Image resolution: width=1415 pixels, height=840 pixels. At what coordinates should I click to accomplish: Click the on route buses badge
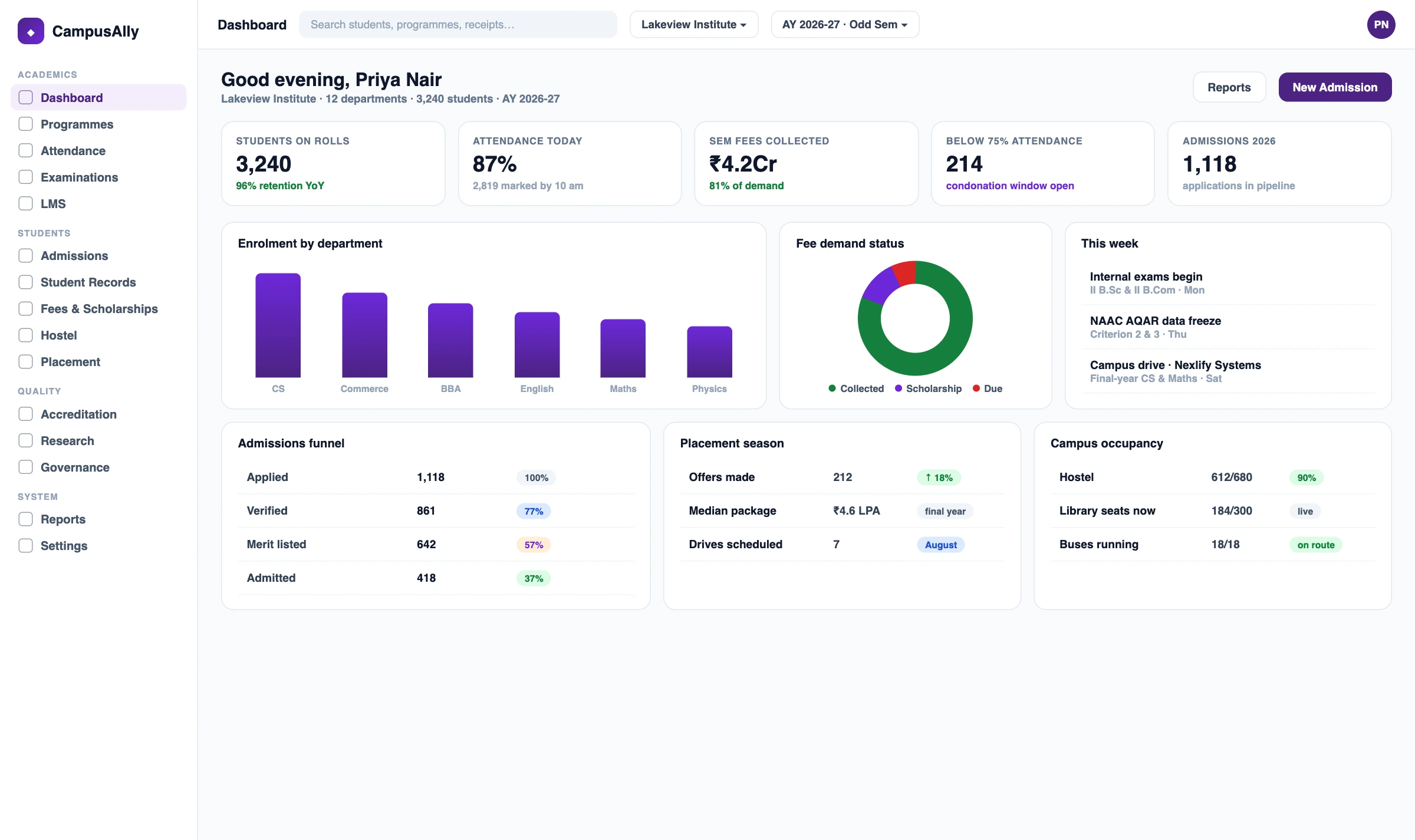[1315, 545]
